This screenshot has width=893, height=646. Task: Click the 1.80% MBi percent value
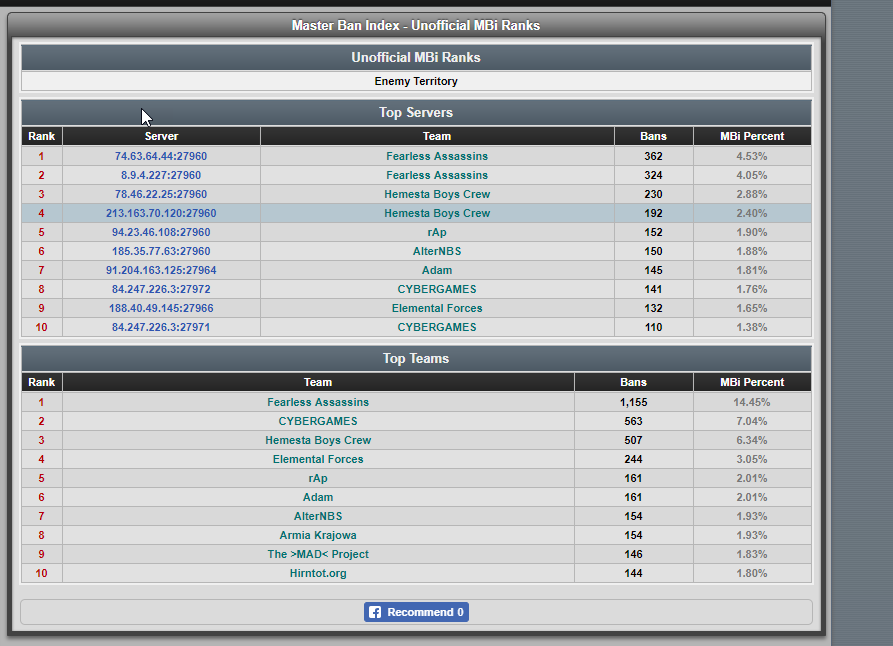752,574
